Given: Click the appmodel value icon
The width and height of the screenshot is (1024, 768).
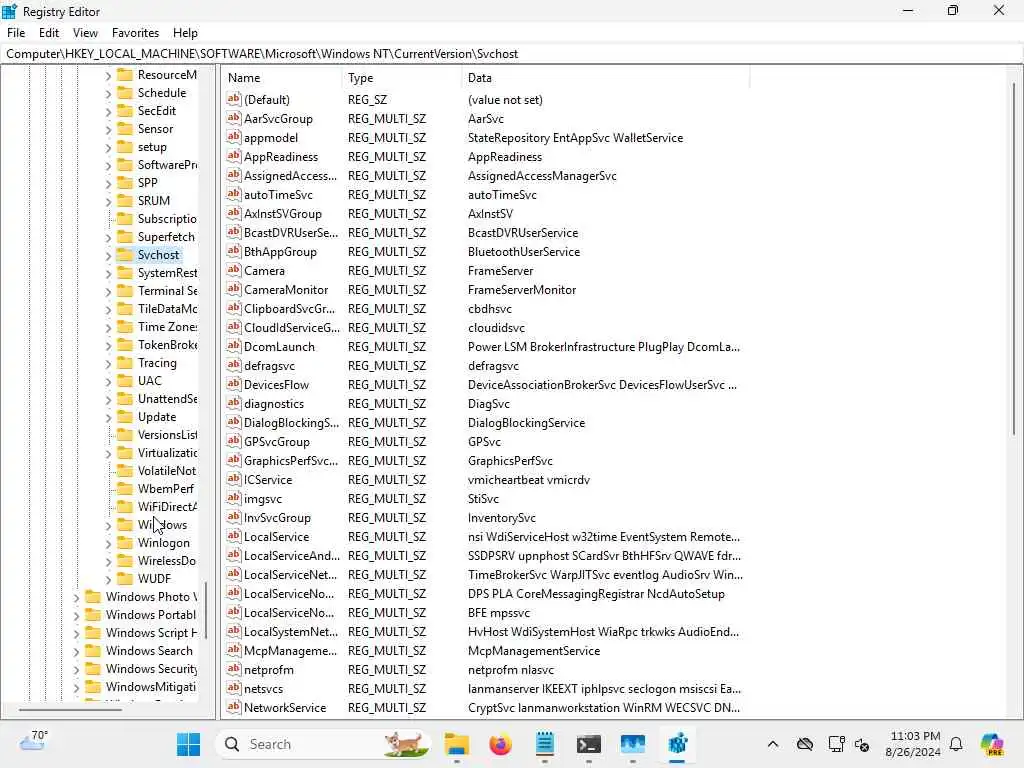Looking at the screenshot, I should click(x=233, y=137).
